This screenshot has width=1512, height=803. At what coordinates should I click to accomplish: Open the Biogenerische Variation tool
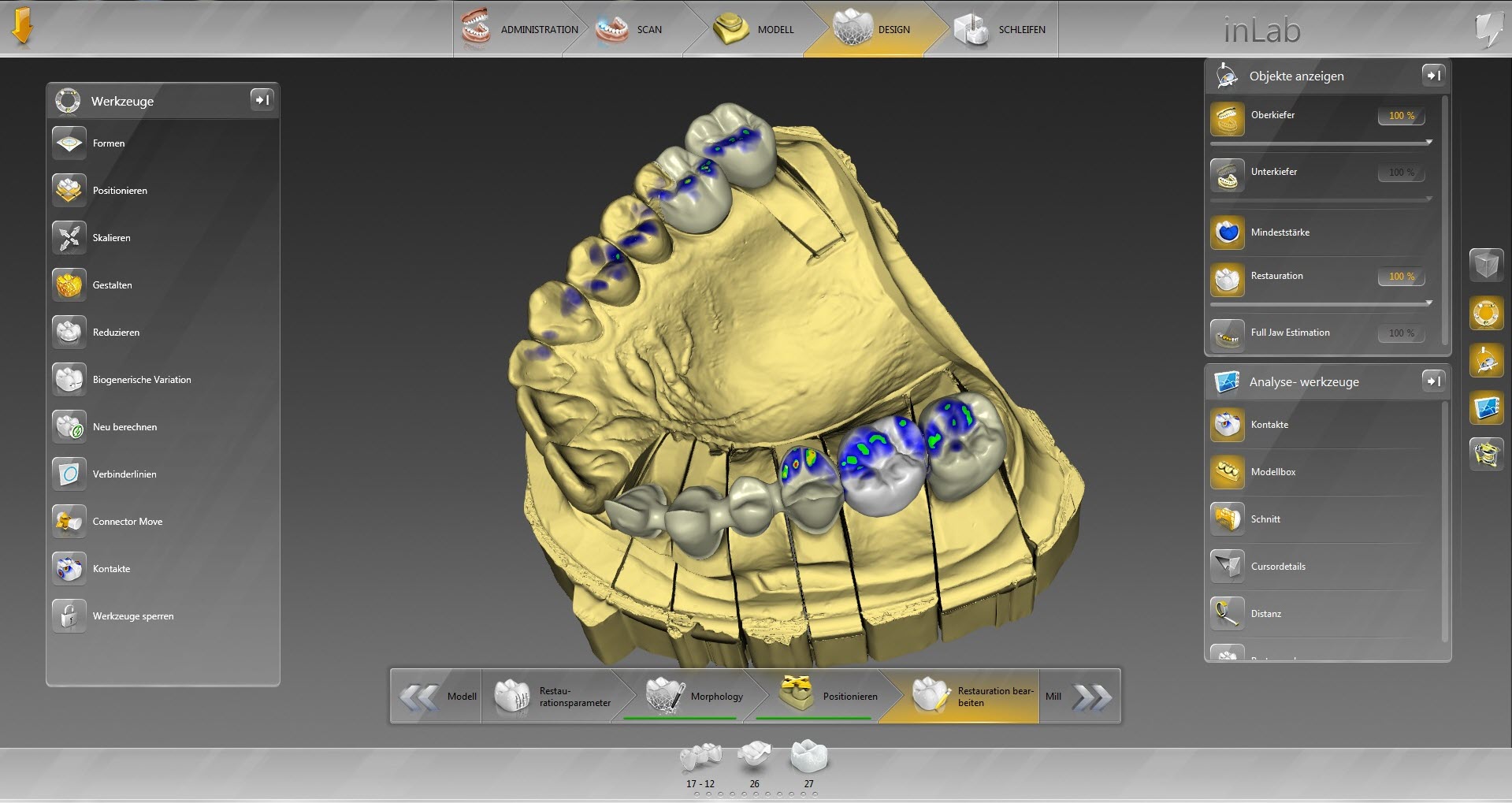click(69, 380)
